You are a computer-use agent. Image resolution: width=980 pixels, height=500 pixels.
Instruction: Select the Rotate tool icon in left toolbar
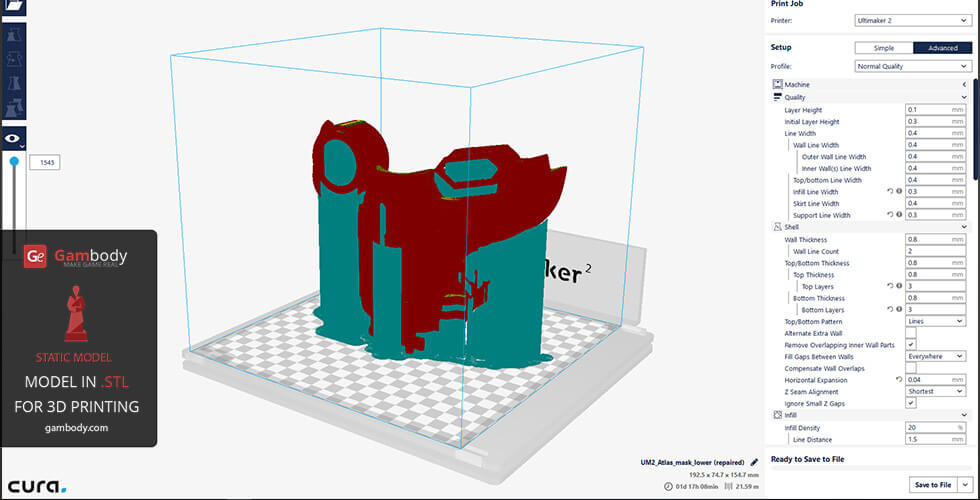[x=13, y=84]
